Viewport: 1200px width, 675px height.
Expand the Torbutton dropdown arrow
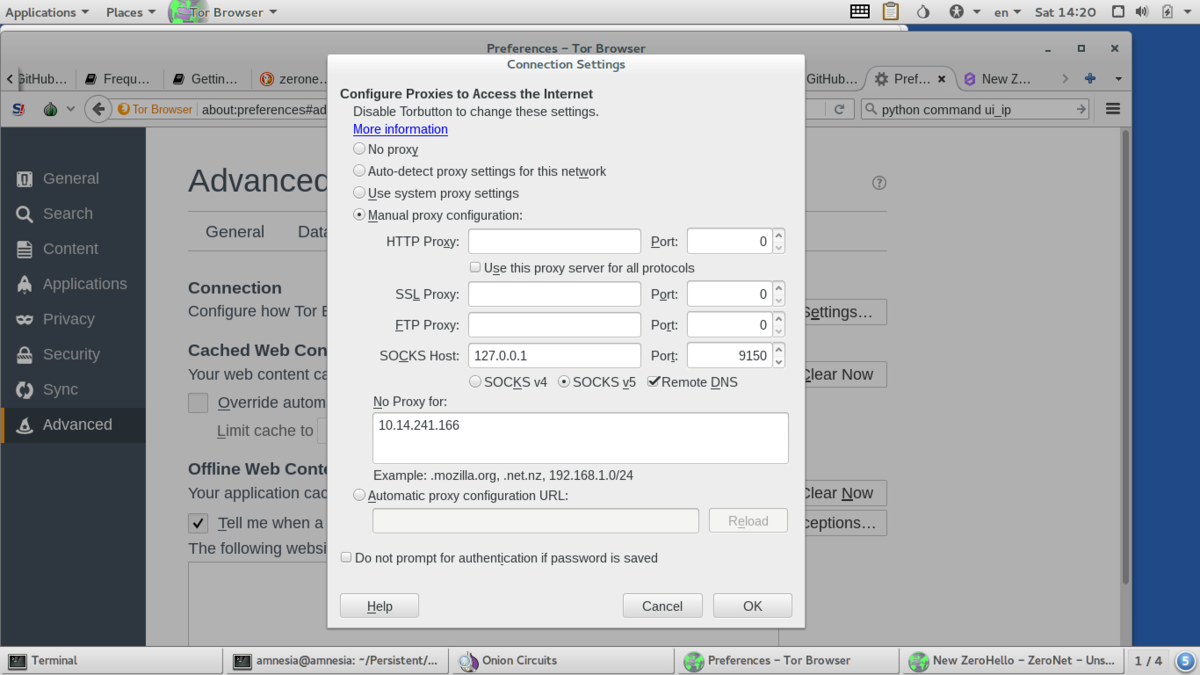point(70,109)
